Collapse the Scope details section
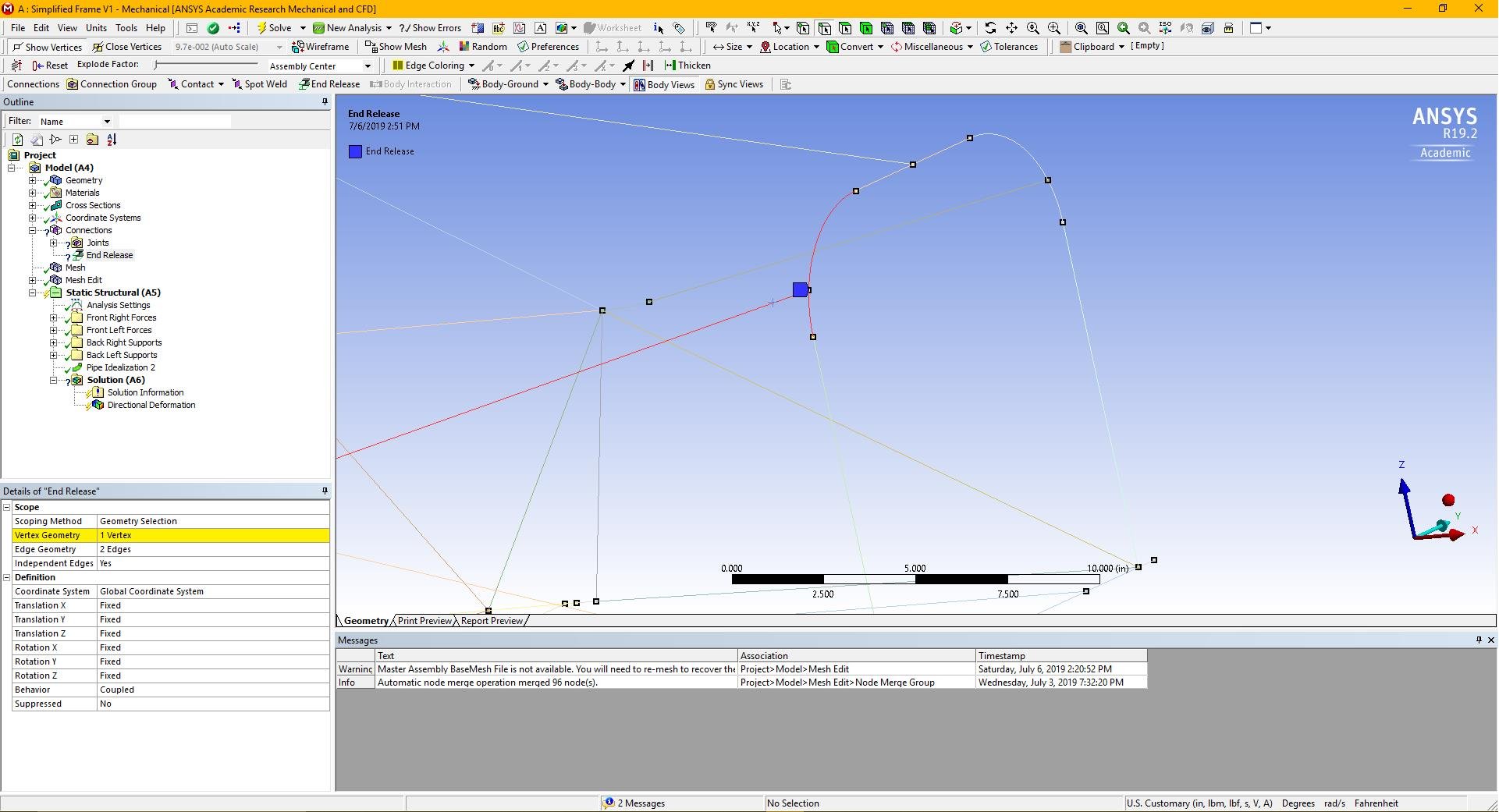This screenshot has width=1499, height=812. pos(7,507)
